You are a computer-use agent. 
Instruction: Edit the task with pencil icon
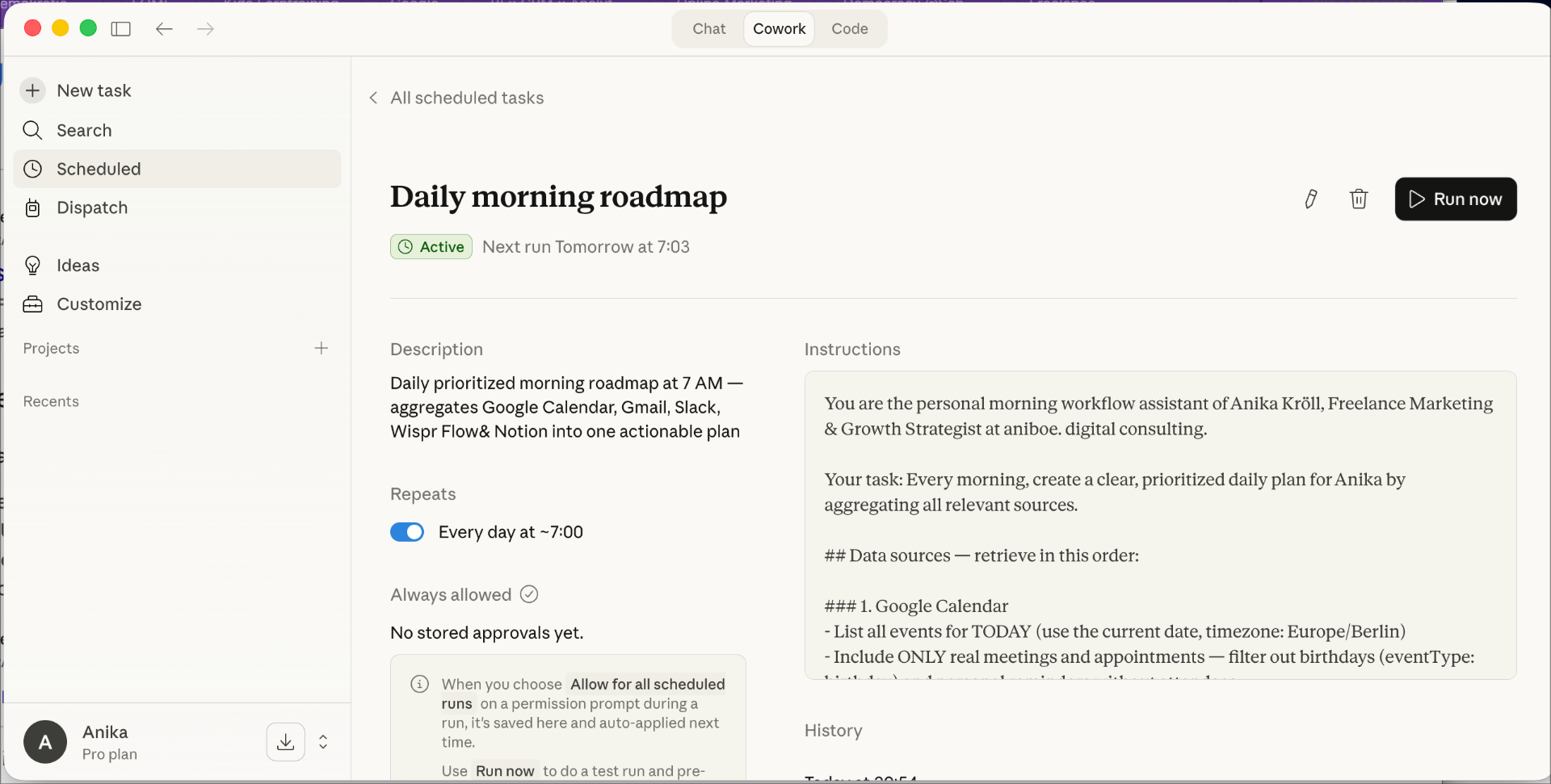click(x=1311, y=199)
